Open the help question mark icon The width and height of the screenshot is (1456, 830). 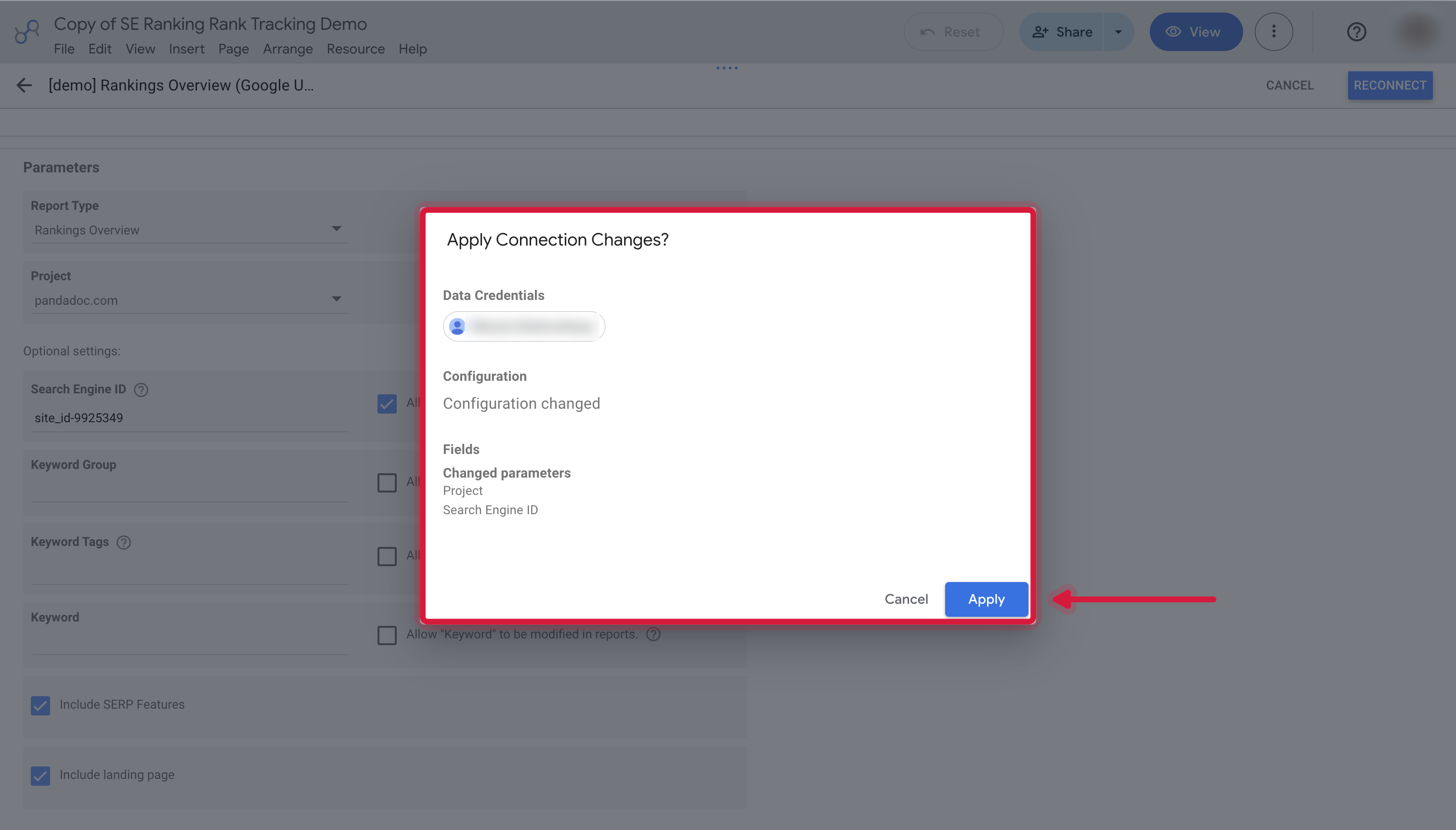coord(1356,32)
